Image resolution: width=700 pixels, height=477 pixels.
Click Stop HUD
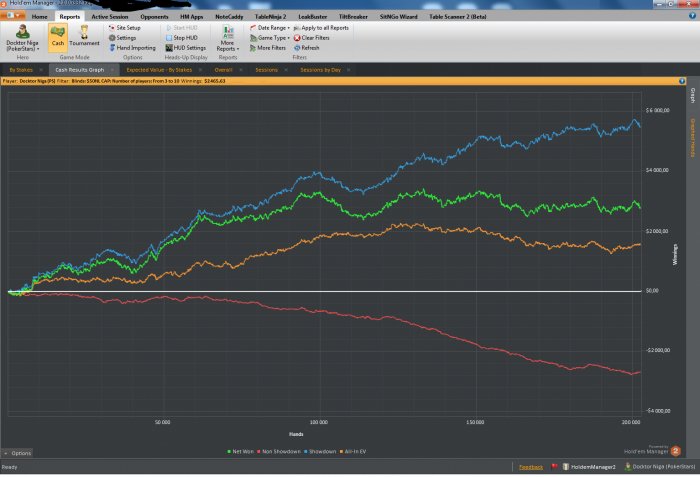coord(181,38)
